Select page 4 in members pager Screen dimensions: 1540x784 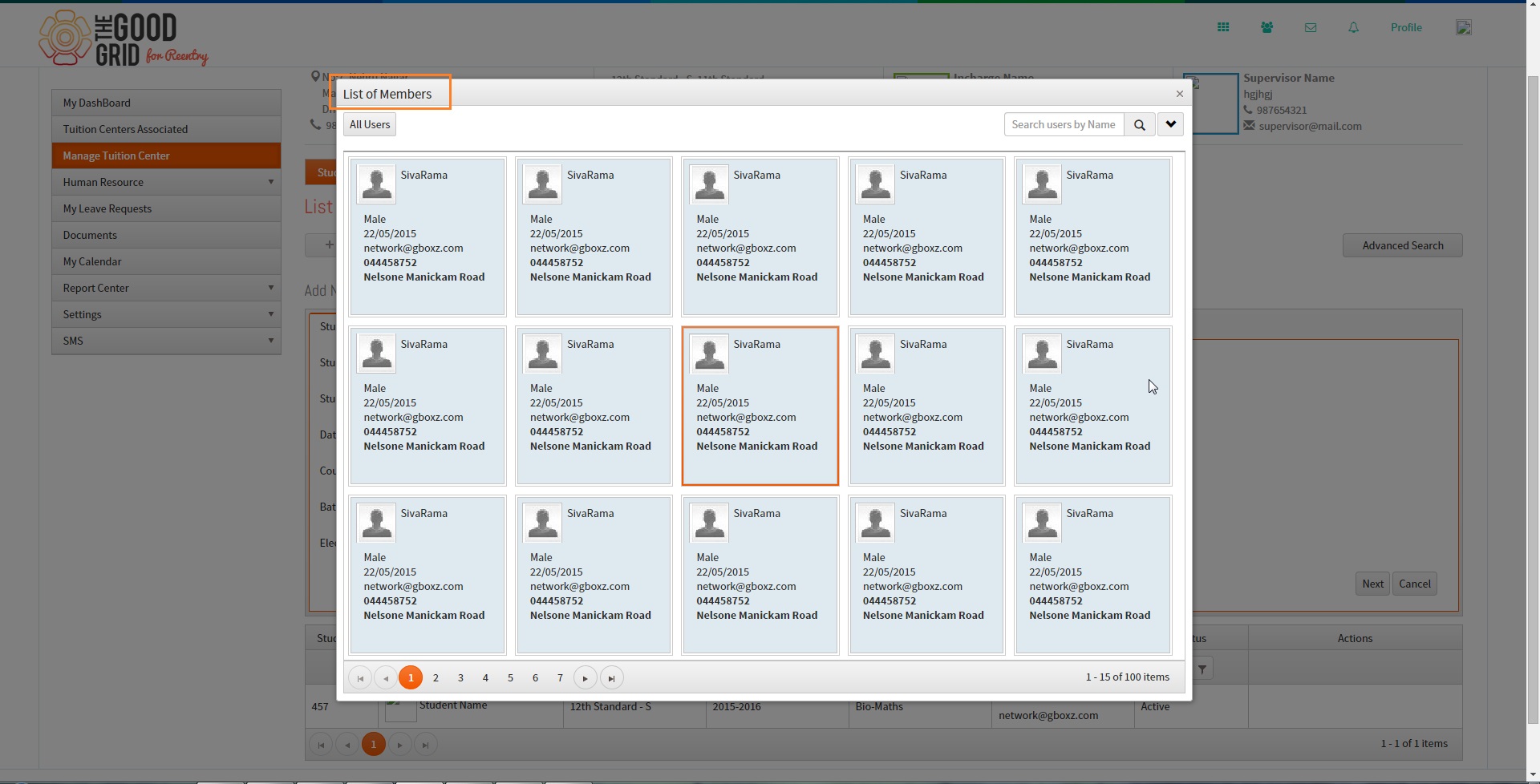coord(485,677)
